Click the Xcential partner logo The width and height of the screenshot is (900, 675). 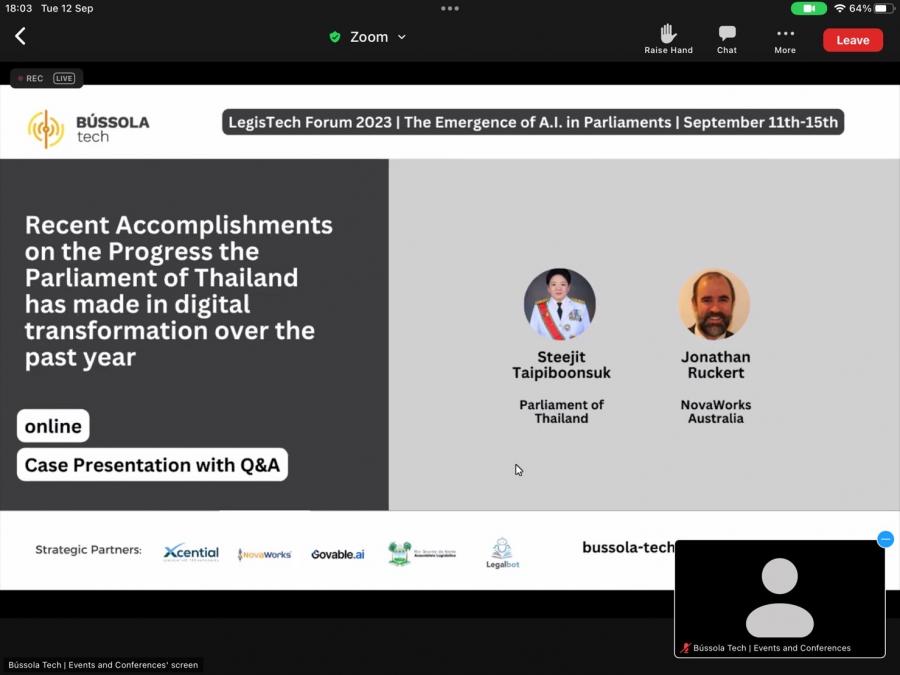click(191, 552)
